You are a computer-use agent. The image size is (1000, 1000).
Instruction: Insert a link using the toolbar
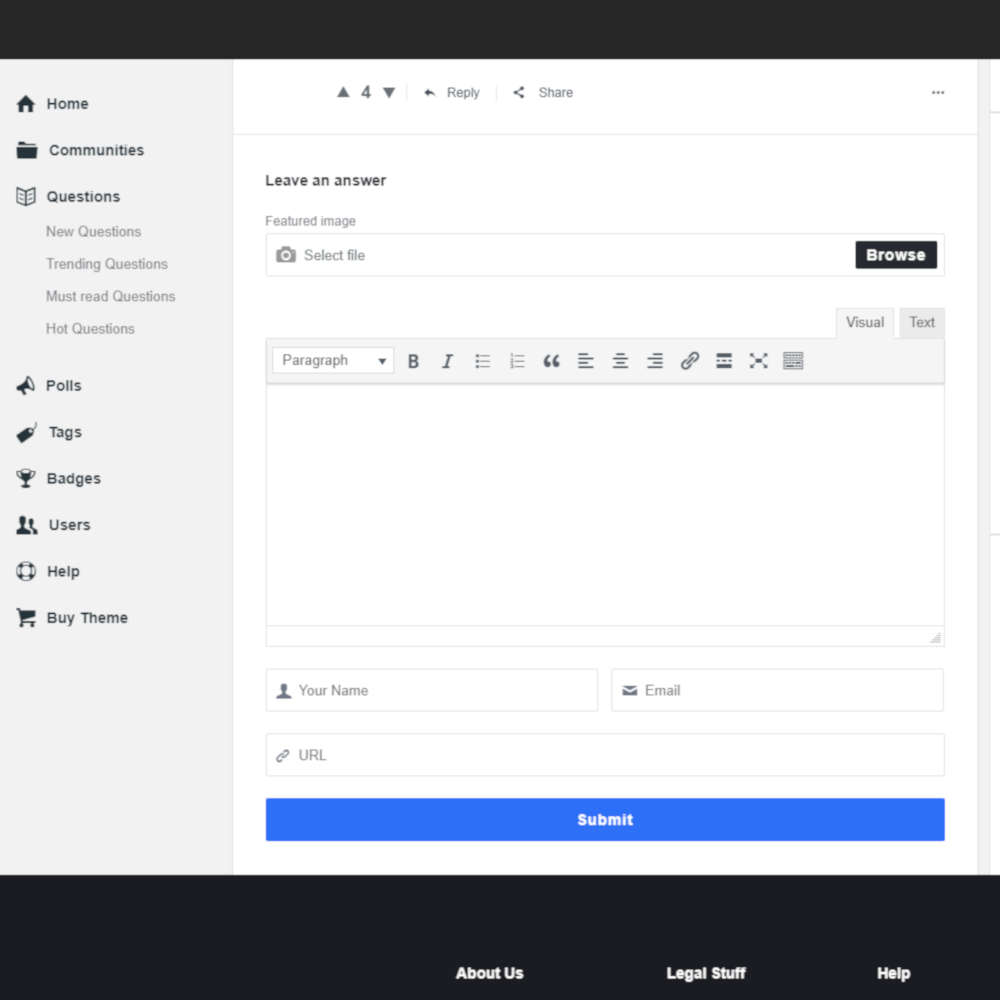pos(689,361)
